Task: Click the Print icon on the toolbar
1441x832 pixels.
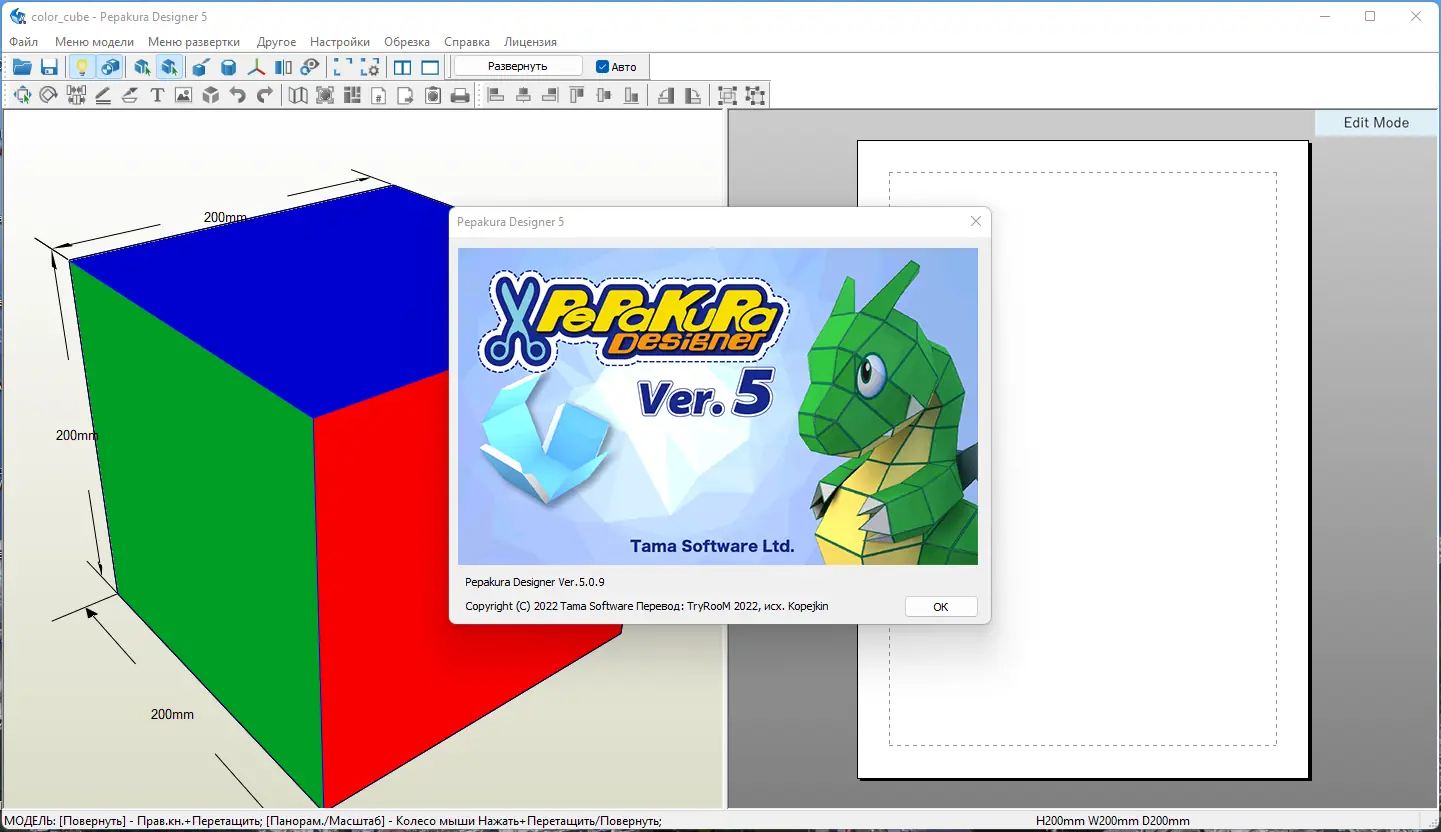Action: 459,95
